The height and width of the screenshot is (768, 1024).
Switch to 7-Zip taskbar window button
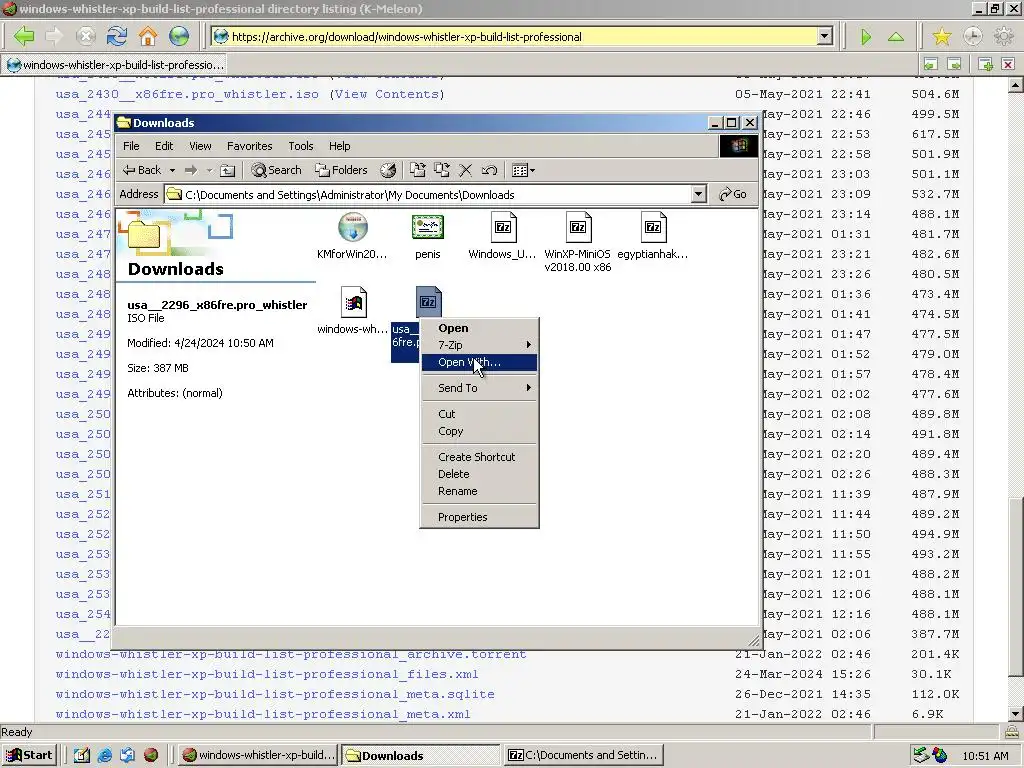(x=584, y=756)
